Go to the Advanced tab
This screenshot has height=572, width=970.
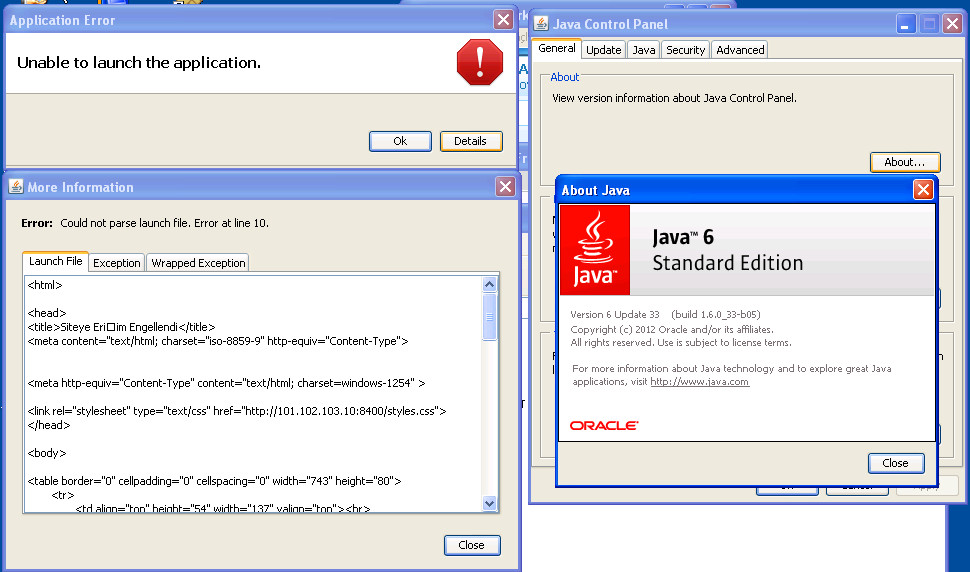[x=740, y=50]
